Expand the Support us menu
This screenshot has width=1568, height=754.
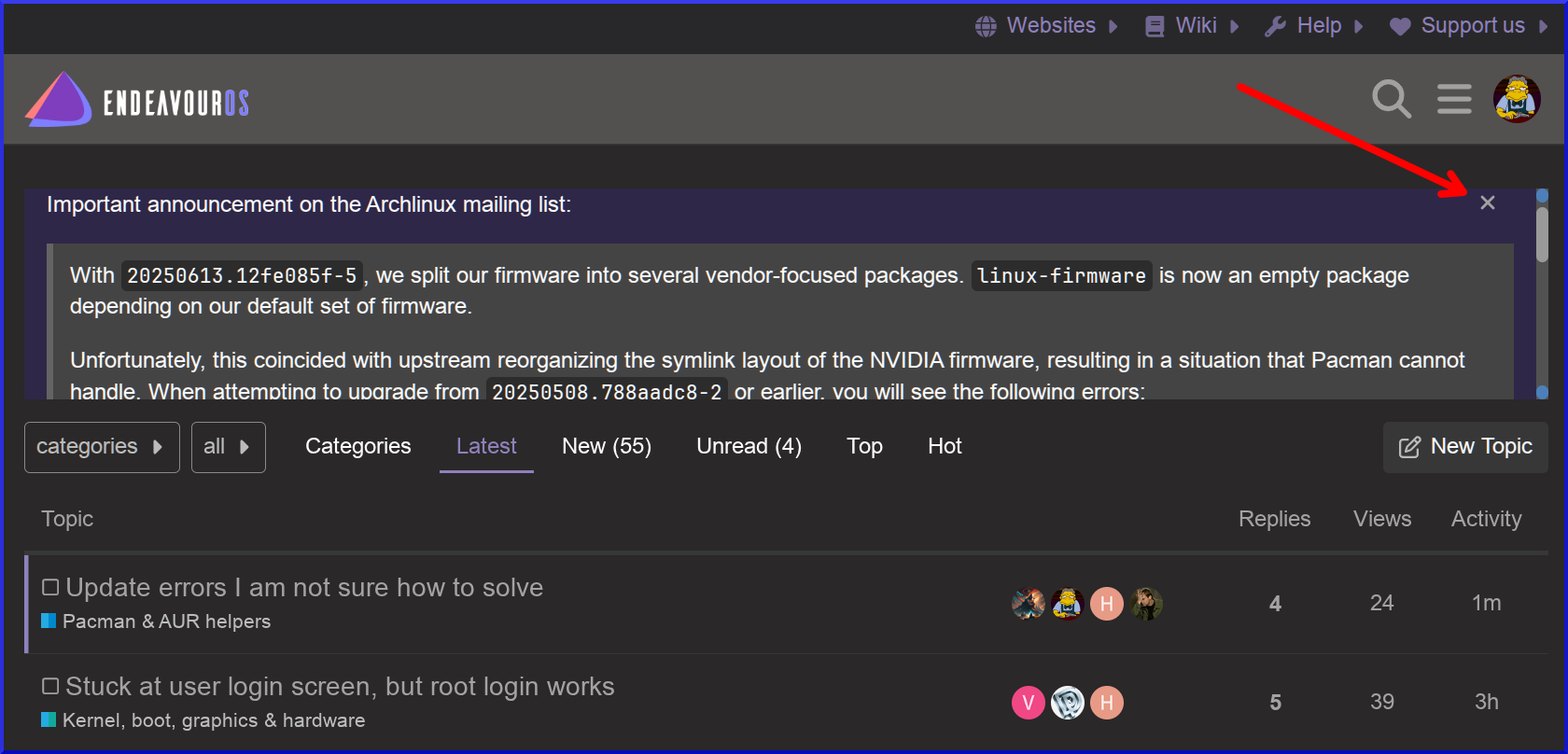tap(1471, 26)
